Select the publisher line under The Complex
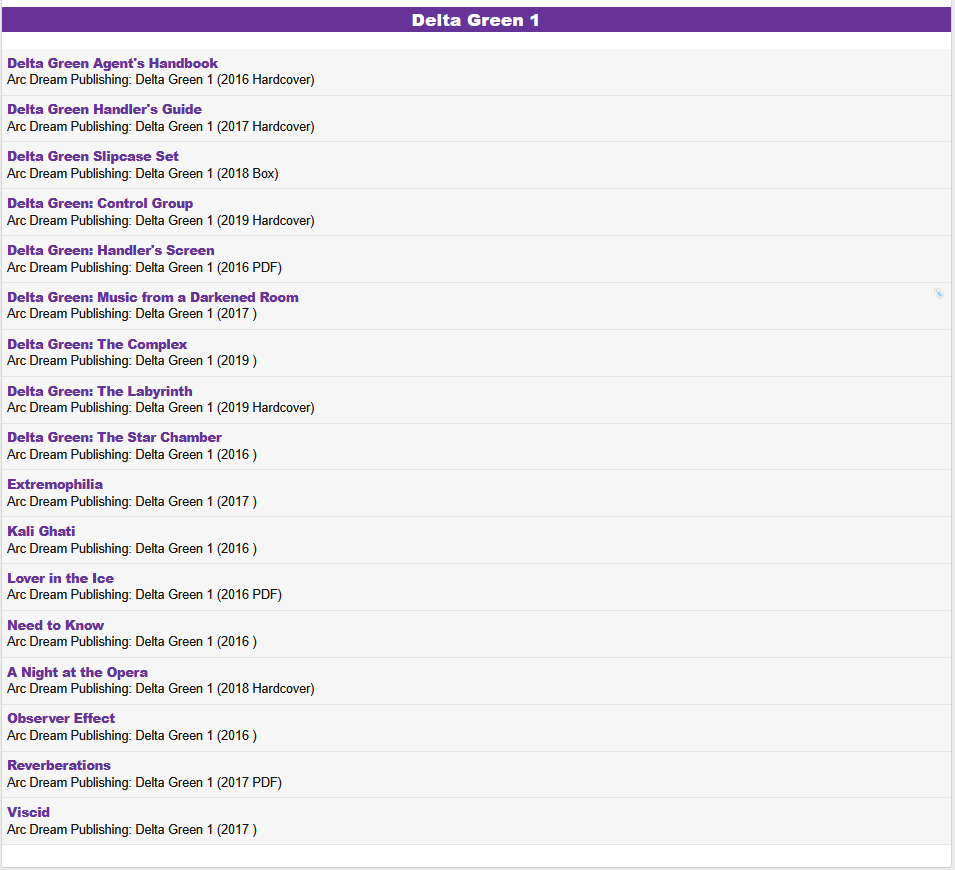Image resolution: width=955 pixels, height=870 pixels. [x=132, y=361]
